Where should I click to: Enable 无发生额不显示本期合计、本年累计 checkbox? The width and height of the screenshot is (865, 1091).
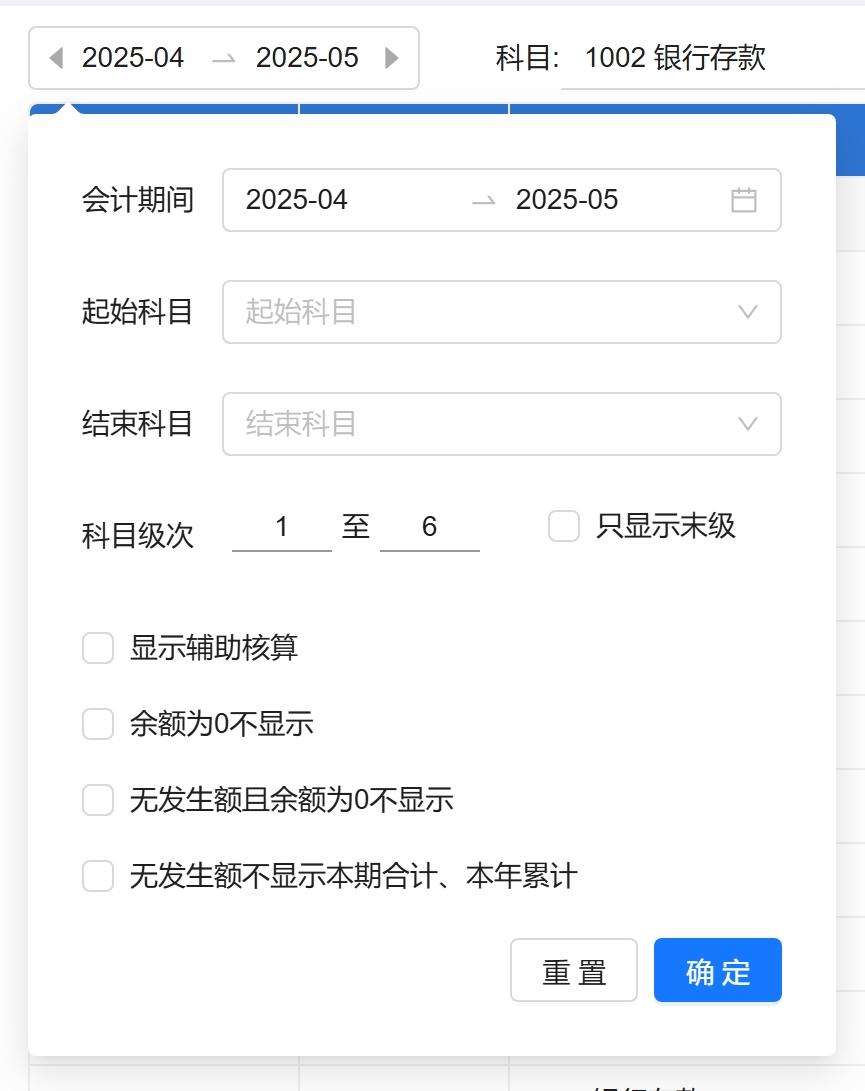point(98,876)
